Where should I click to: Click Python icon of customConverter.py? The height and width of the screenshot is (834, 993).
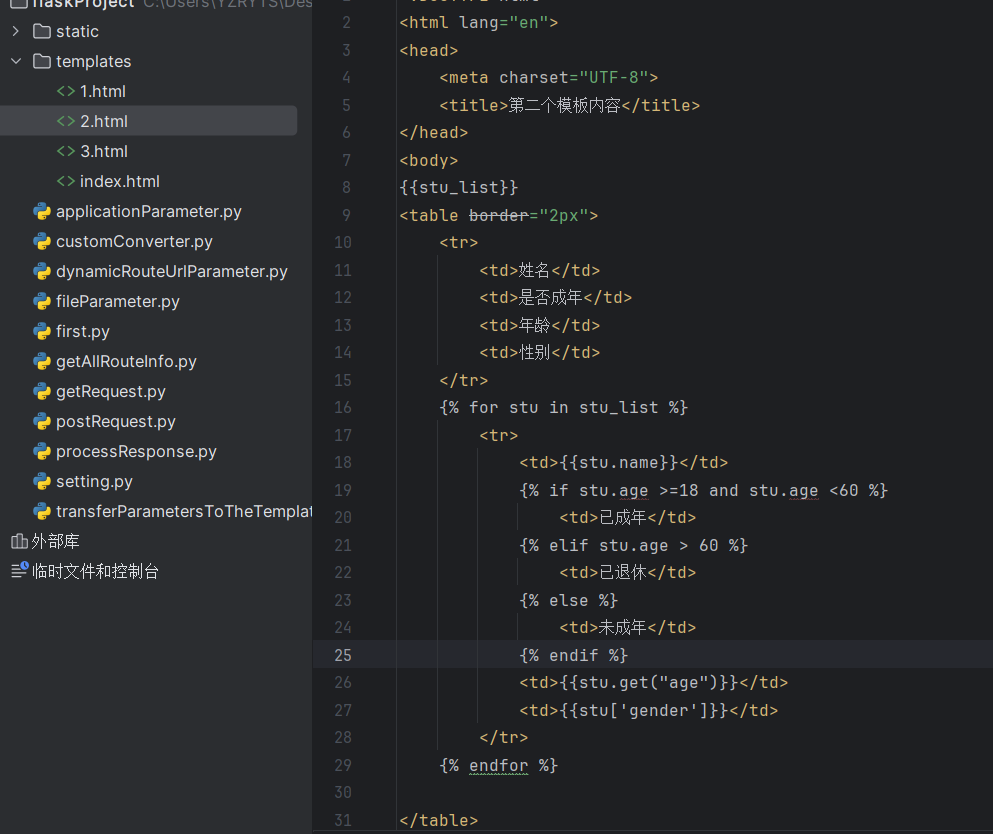42,241
